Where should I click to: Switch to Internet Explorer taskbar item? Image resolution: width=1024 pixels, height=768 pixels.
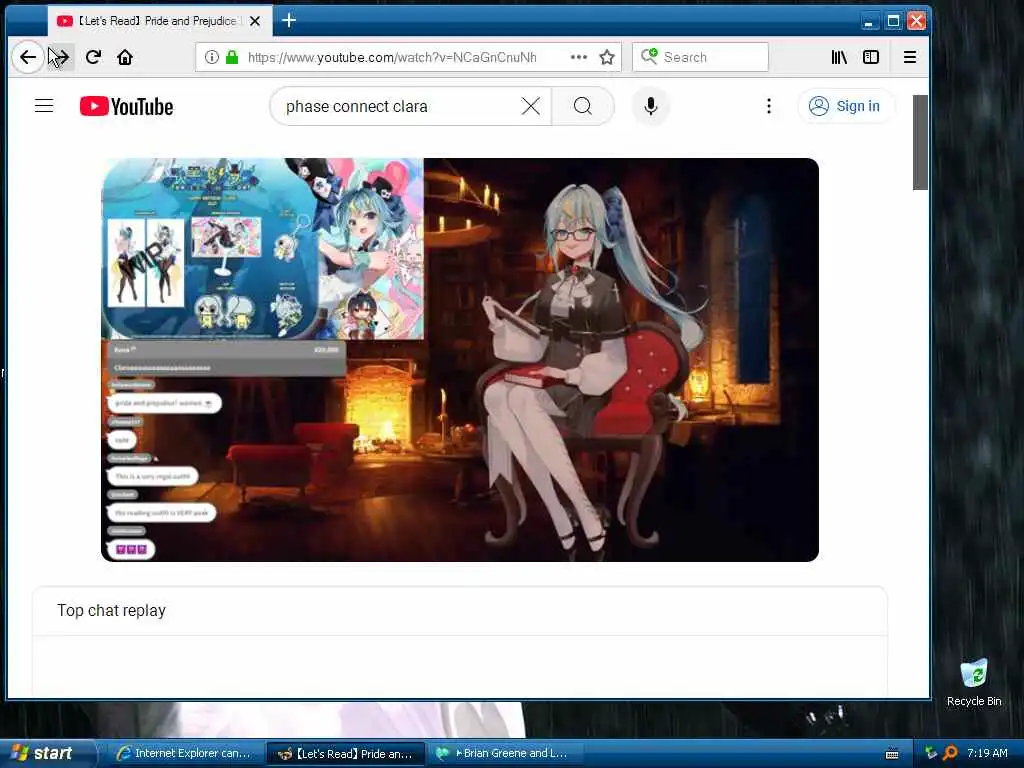pyautogui.click(x=184, y=754)
